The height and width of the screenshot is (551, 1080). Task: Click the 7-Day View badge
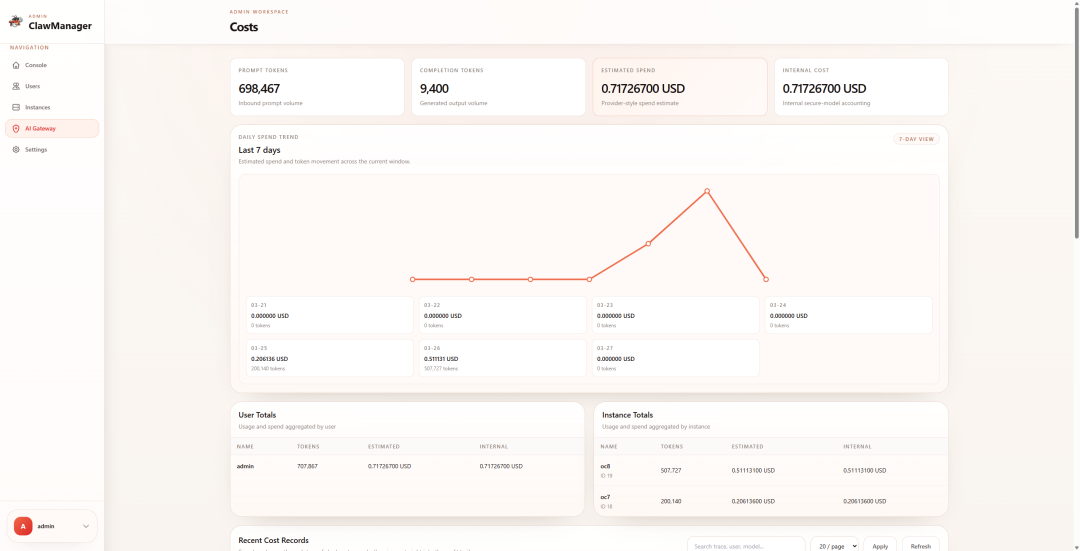coord(916,139)
